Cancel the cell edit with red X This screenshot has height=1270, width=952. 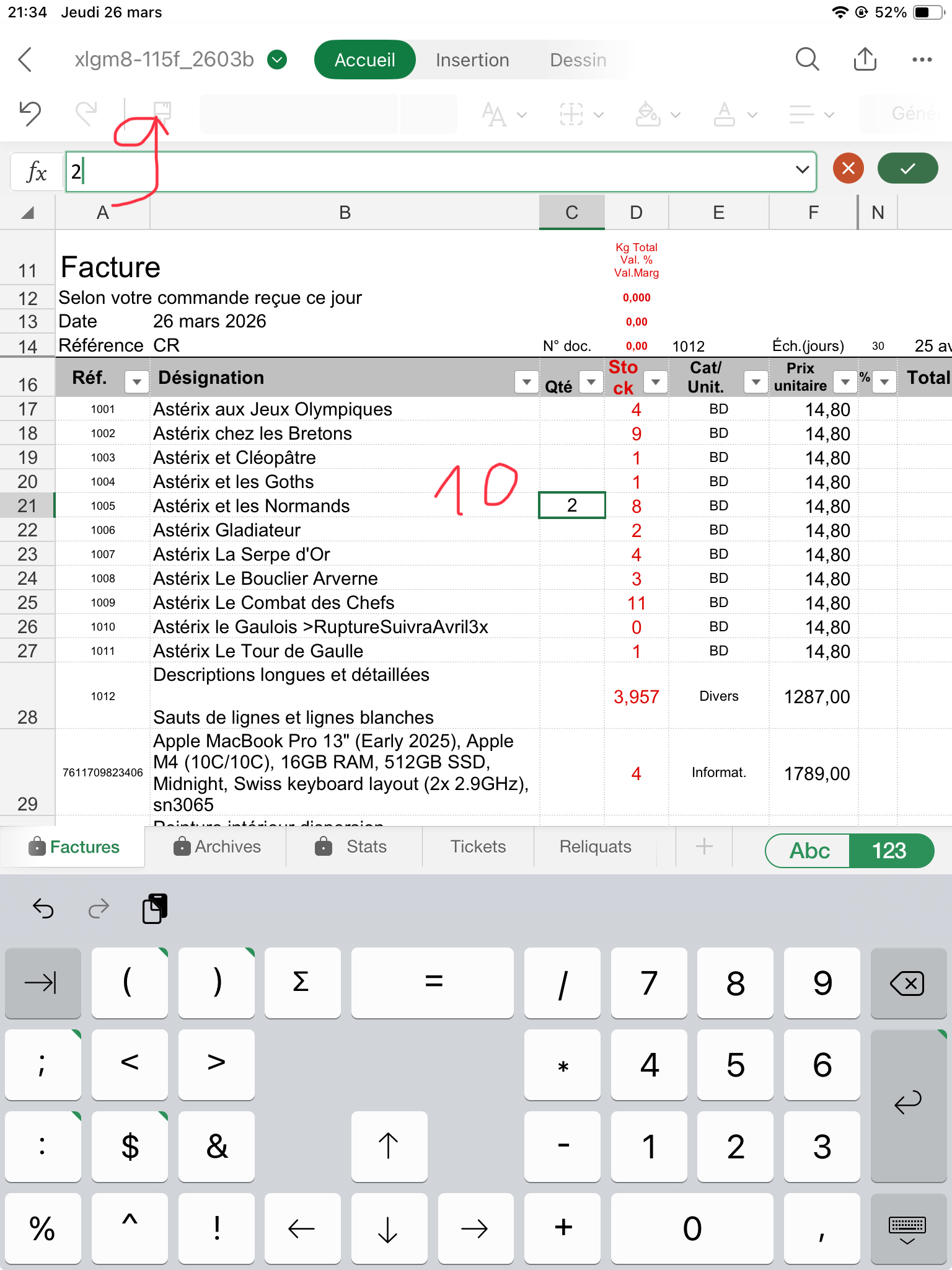point(848,169)
